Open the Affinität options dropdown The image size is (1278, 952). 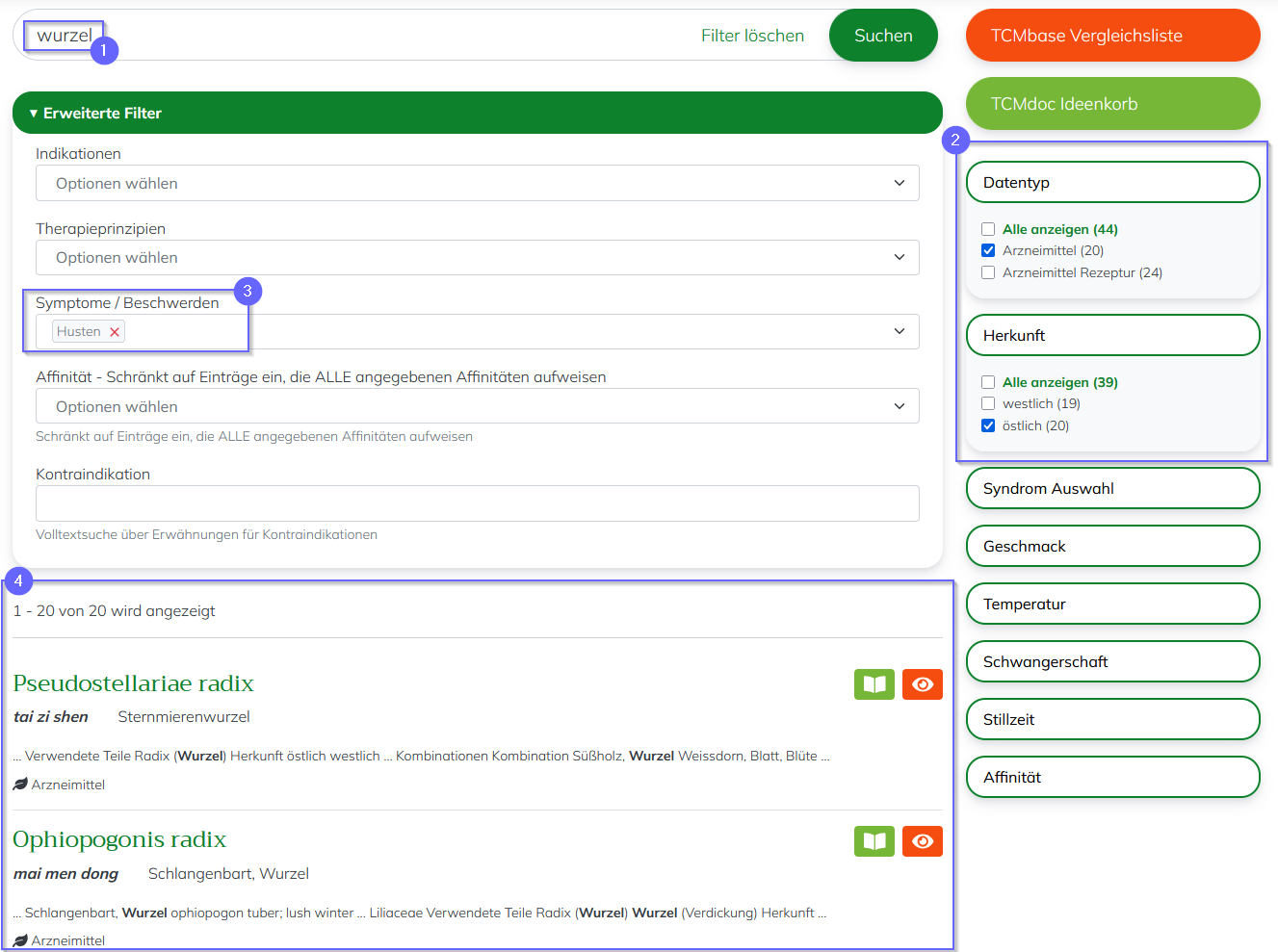pos(477,406)
